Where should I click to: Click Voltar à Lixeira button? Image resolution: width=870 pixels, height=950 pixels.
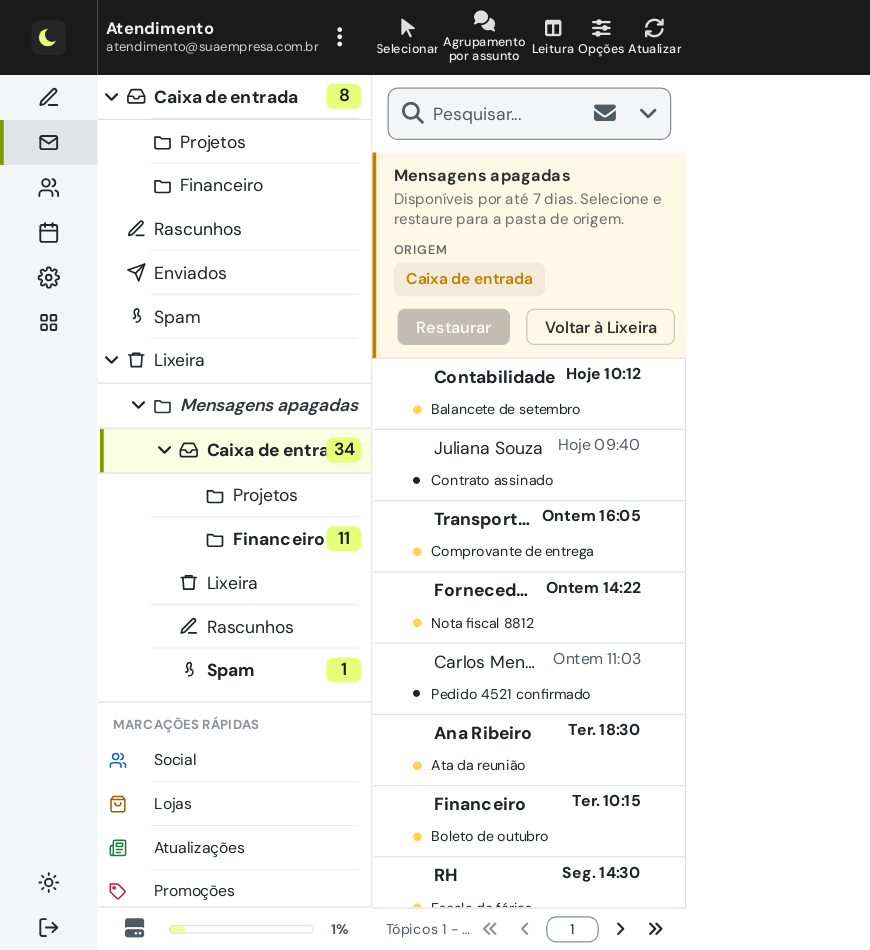600,327
